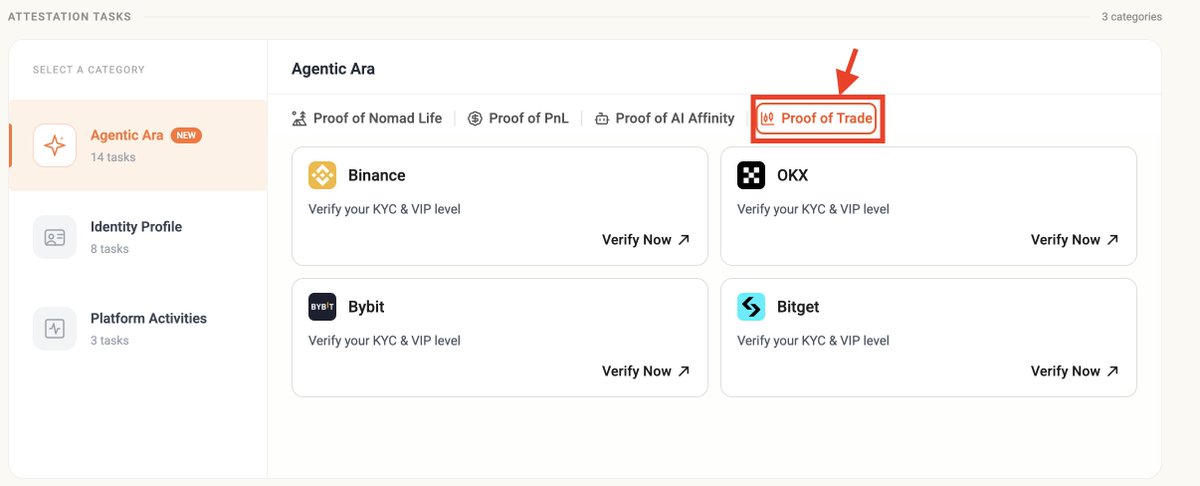The image size is (1200, 486).
Task: Select the Agentic Ara category
Action: (138, 146)
